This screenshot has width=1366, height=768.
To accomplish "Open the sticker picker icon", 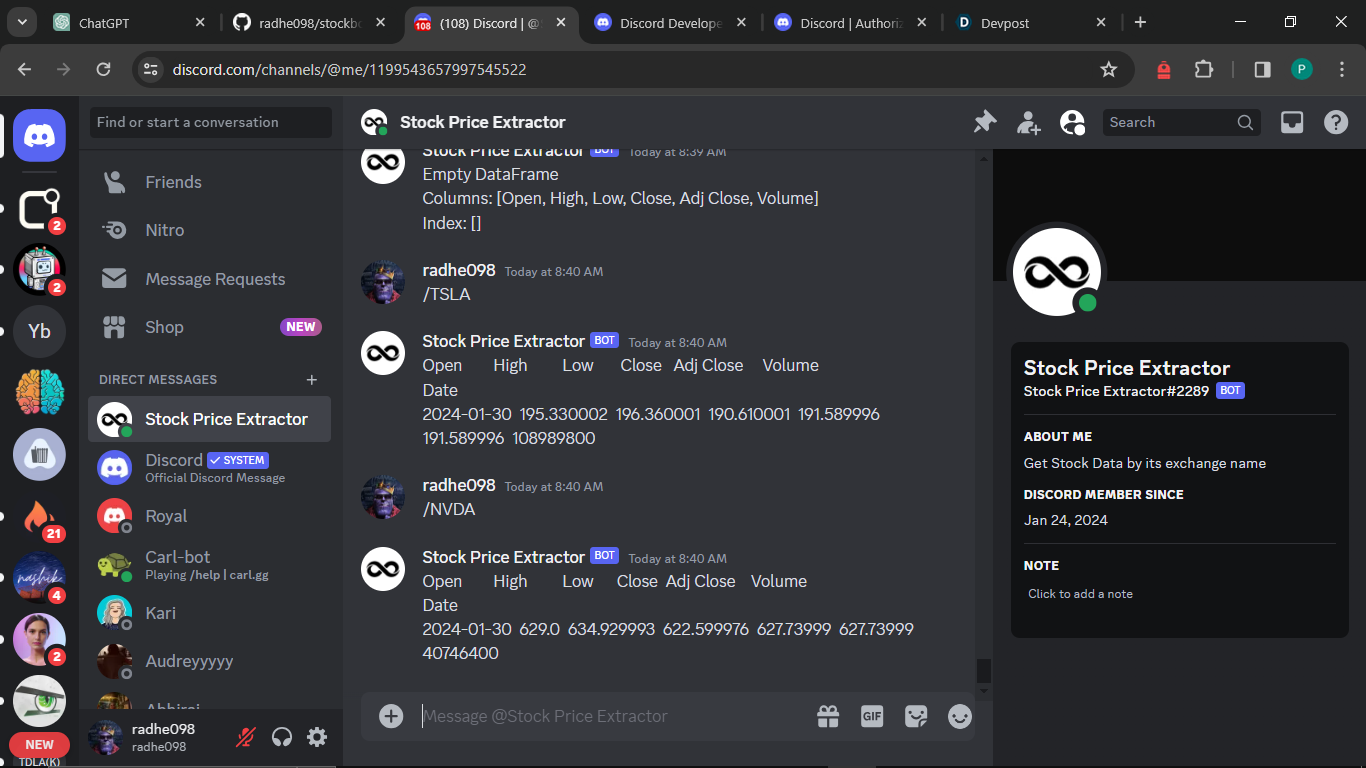I will 916,716.
